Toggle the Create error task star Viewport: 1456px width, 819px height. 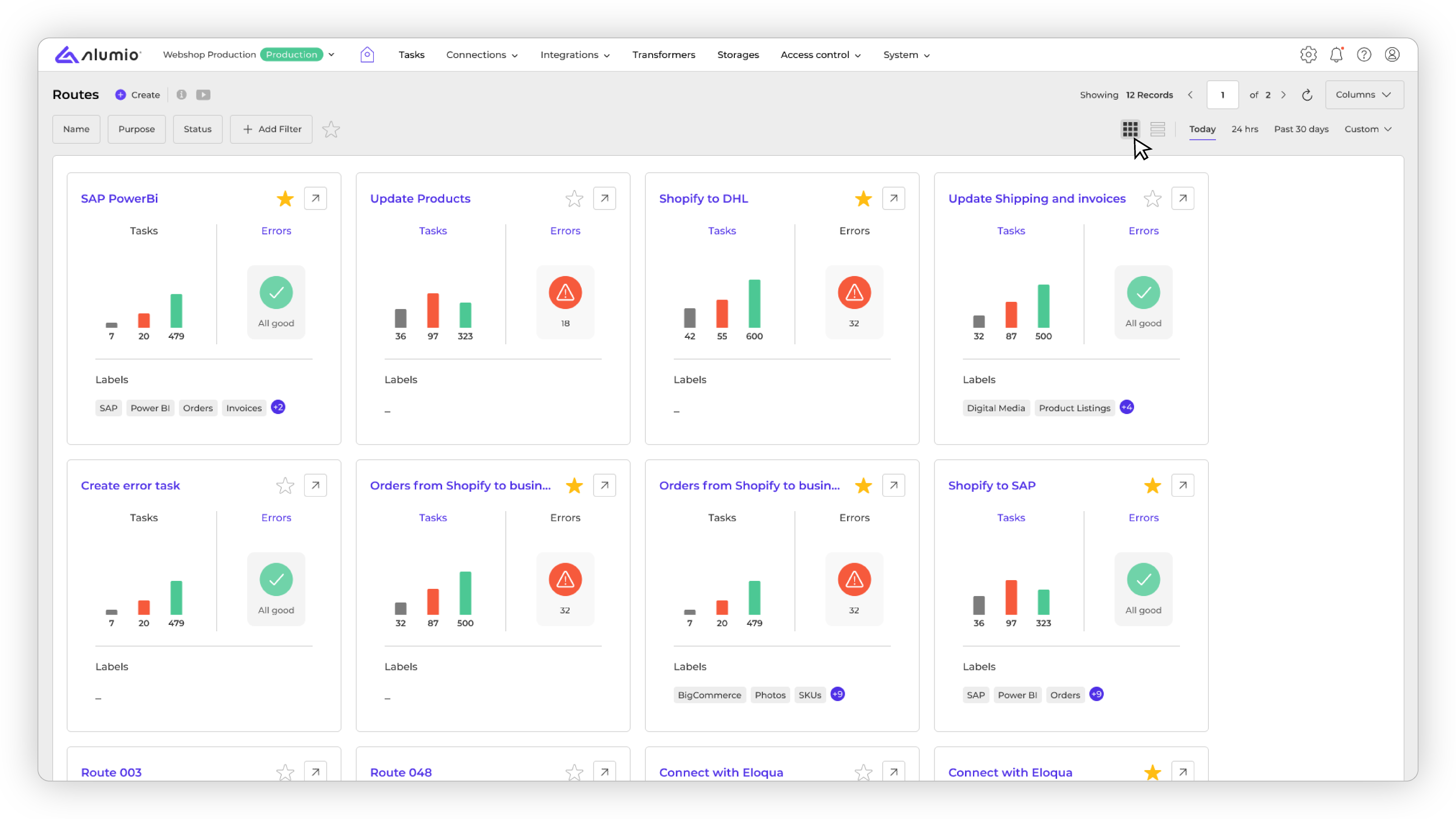click(285, 485)
